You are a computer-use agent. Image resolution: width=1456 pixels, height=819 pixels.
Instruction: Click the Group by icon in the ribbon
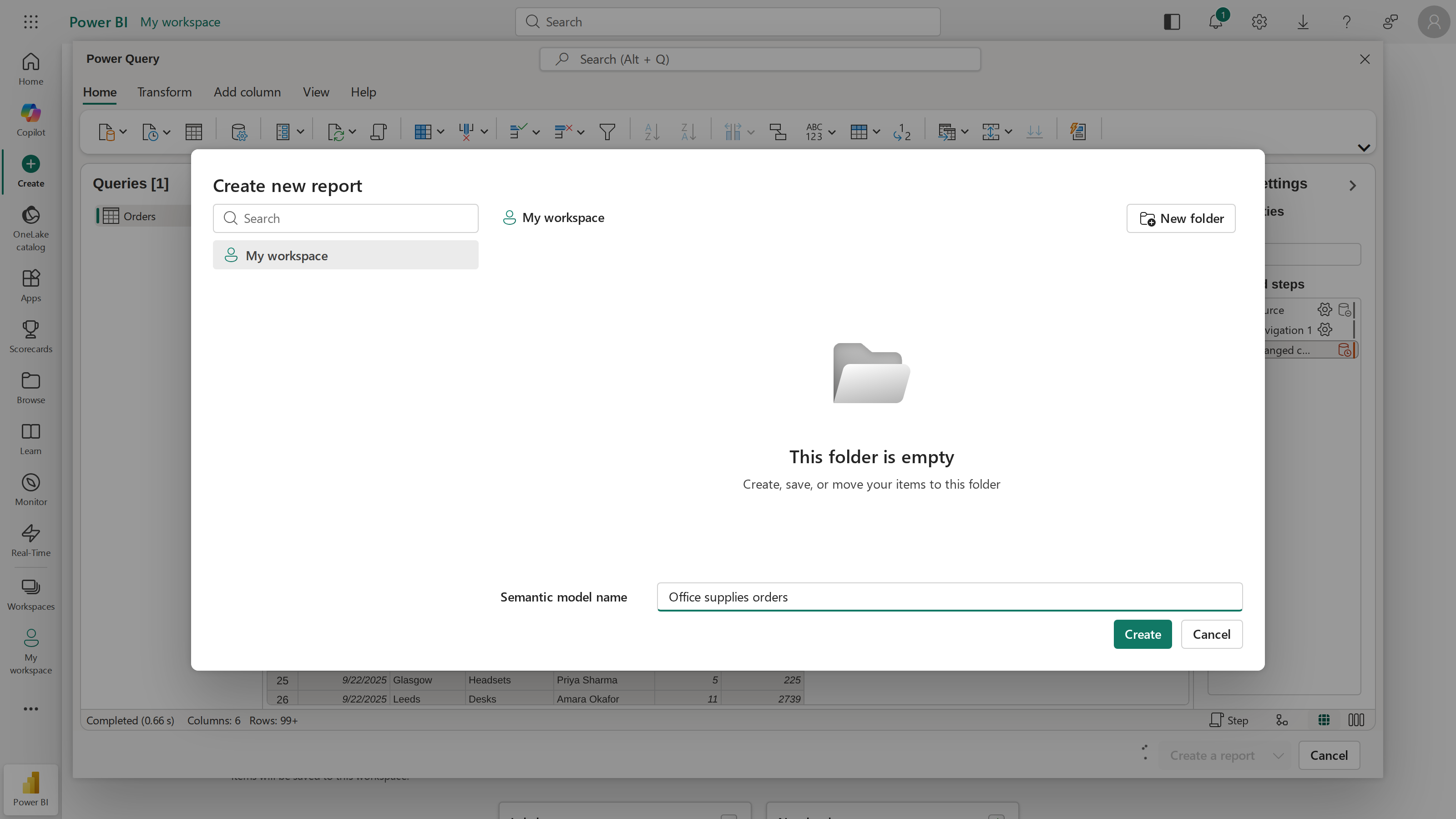coord(778,131)
